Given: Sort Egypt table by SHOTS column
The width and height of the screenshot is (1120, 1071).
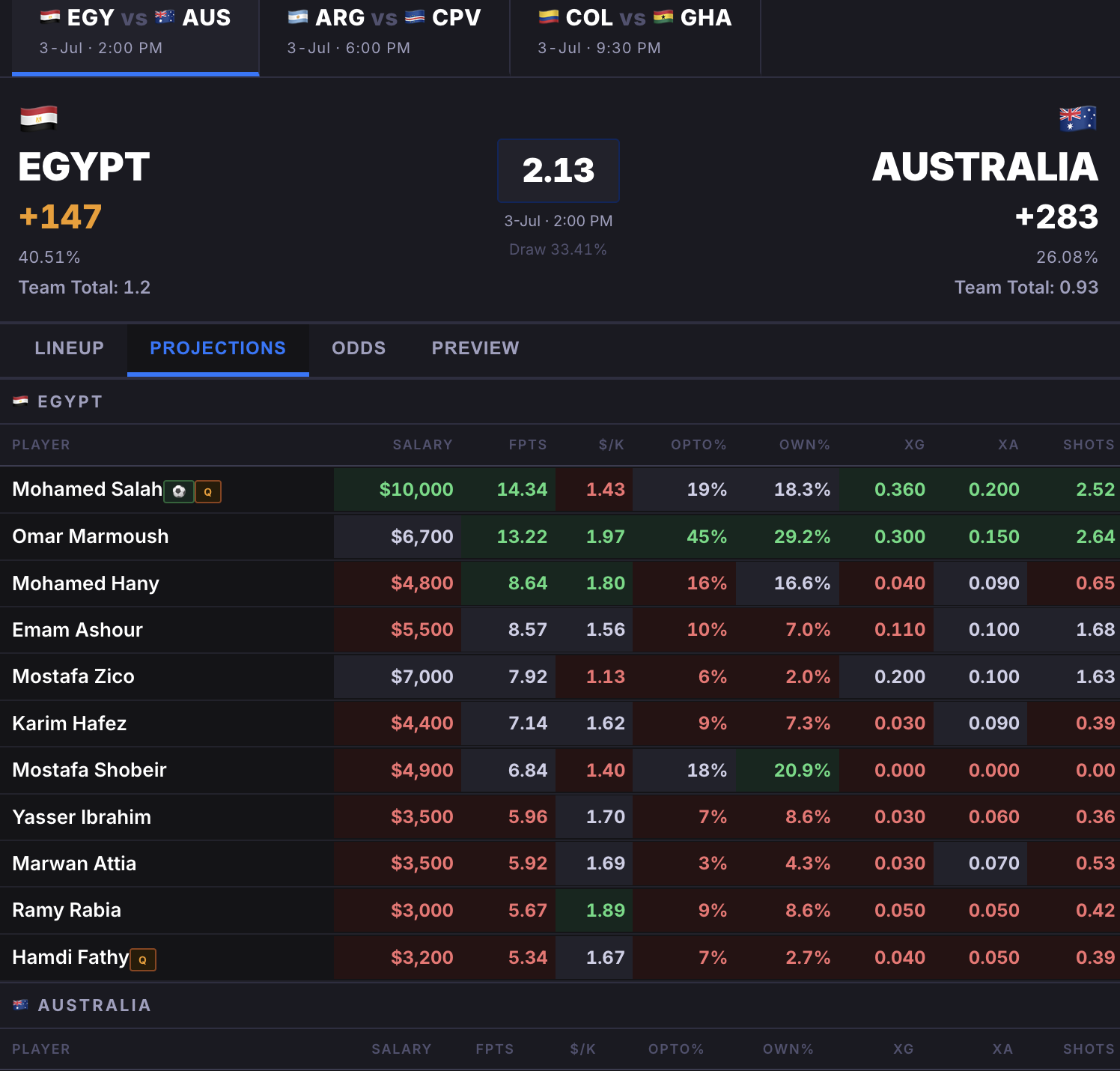Looking at the screenshot, I should click(1089, 445).
